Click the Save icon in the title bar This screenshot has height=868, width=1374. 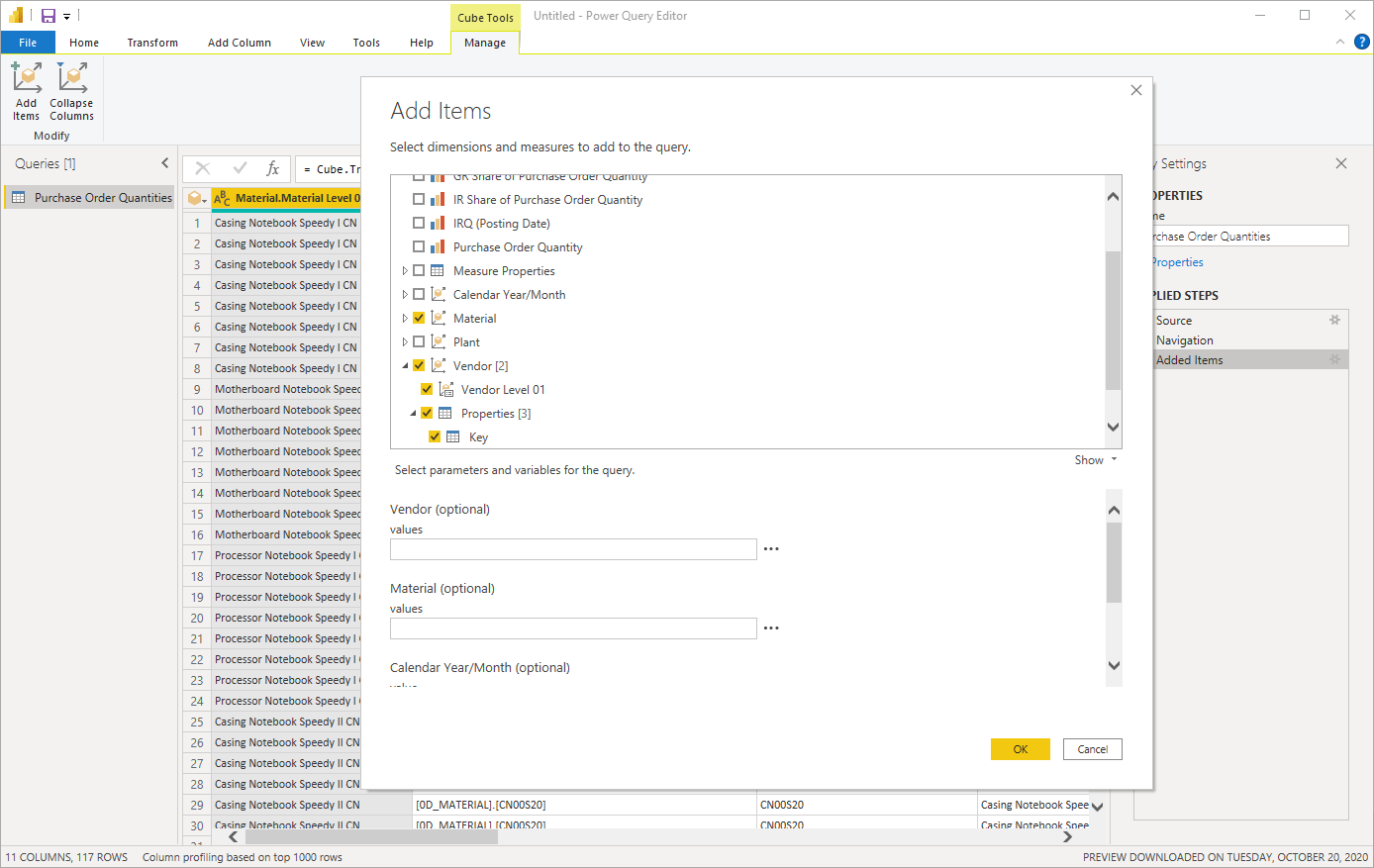pyautogui.click(x=48, y=16)
